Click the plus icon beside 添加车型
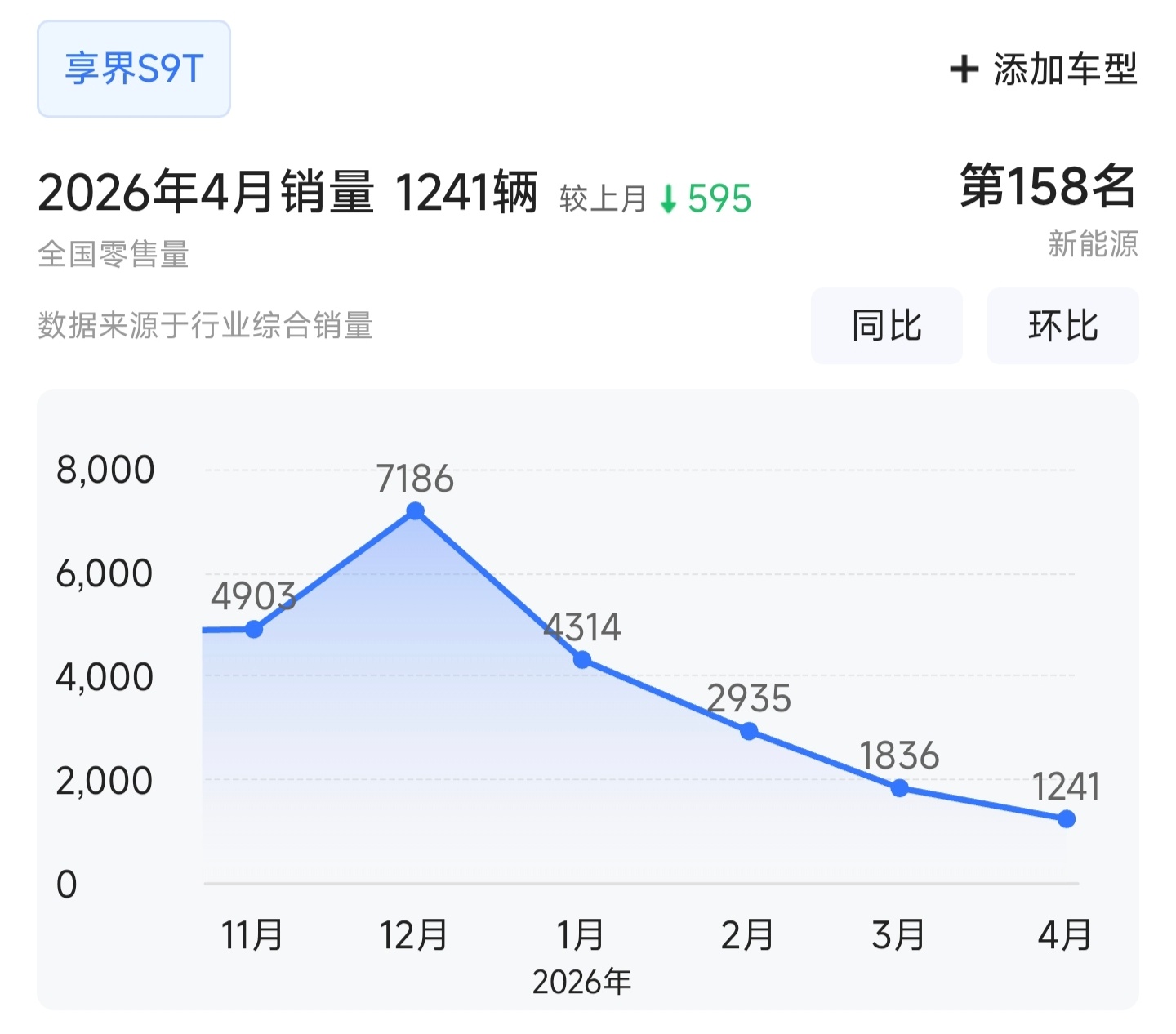This screenshot has width=1176, height=1034. tap(964, 69)
